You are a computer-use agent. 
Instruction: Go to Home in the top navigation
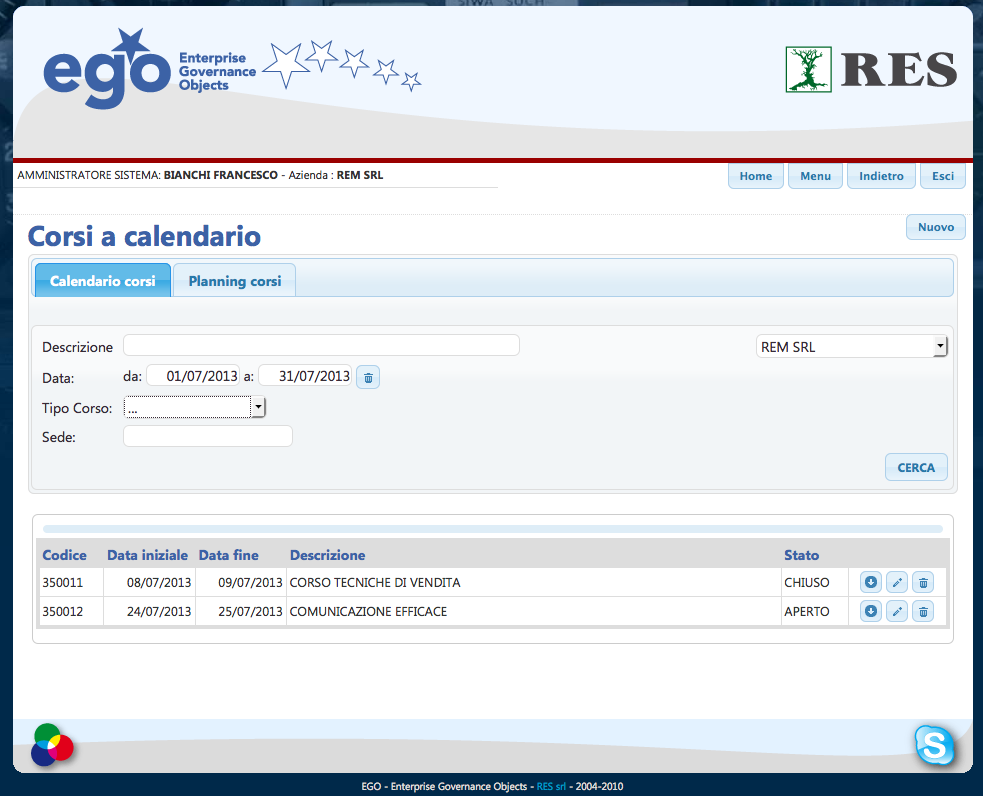pyautogui.click(x=755, y=176)
